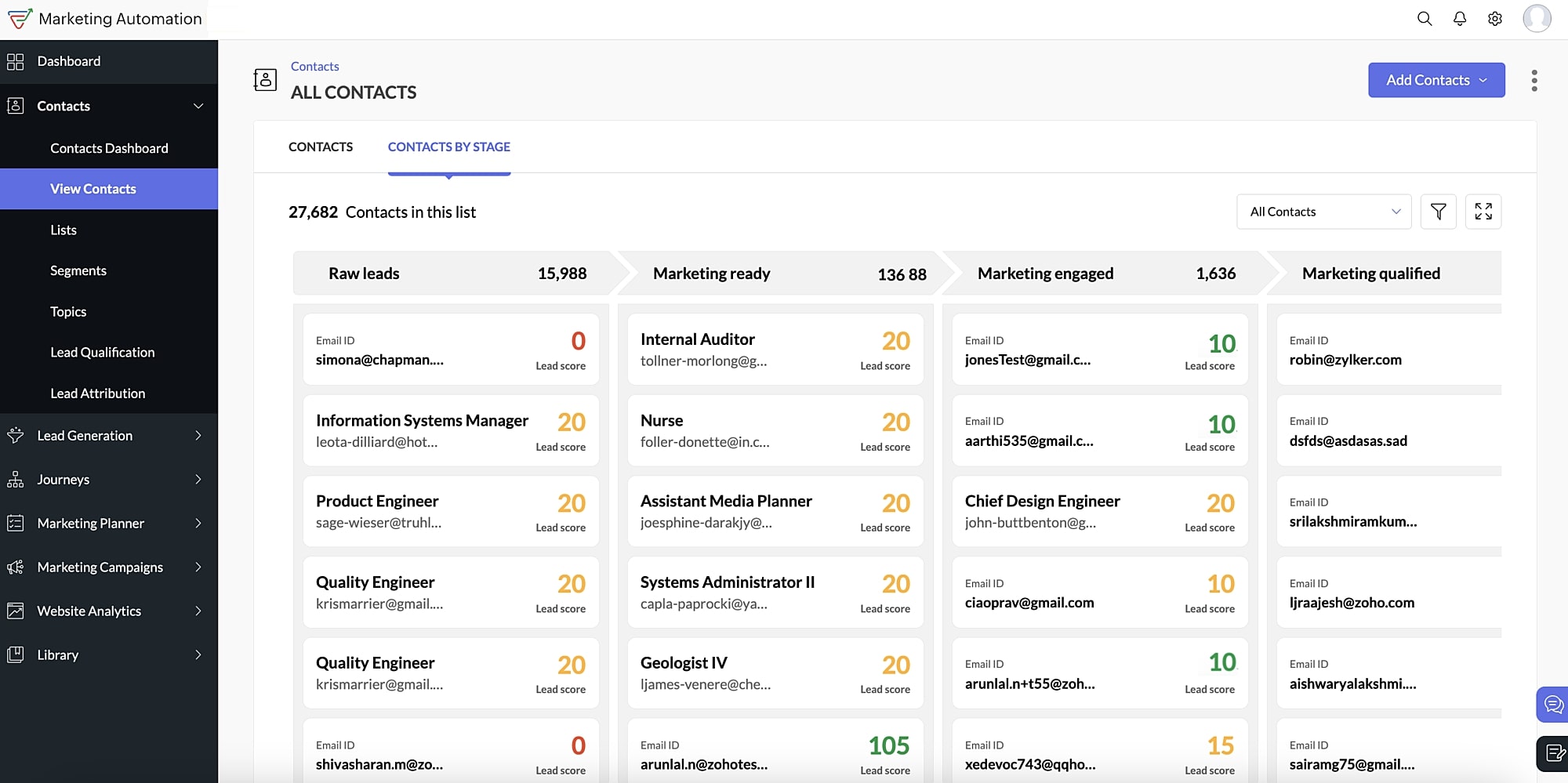Screen dimensions: 1568x783
Task: Open the search icon in top bar
Action: point(1425,19)
